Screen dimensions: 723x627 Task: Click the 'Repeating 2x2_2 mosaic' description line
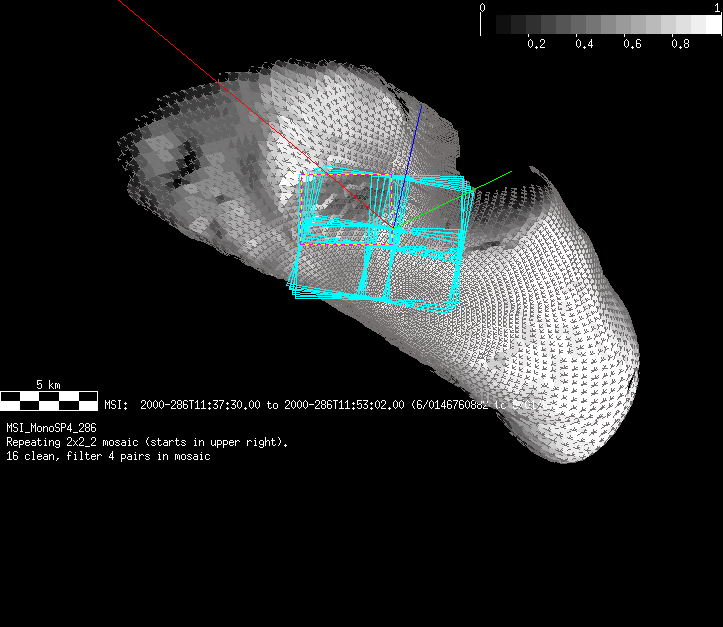click(x=147, y=442)
